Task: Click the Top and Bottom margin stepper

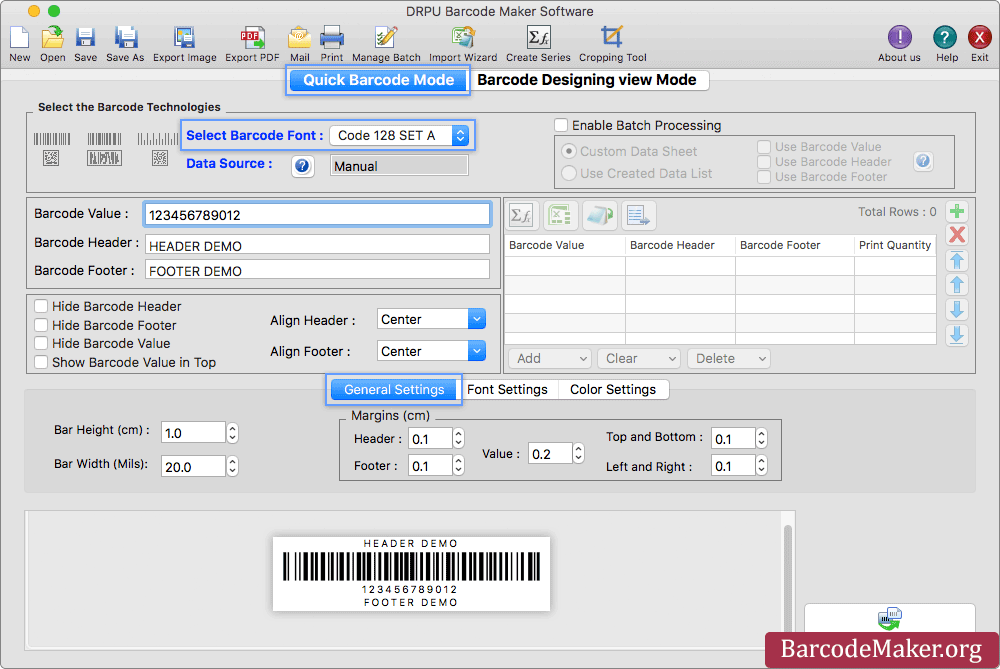Action: [x=761, y=438]
